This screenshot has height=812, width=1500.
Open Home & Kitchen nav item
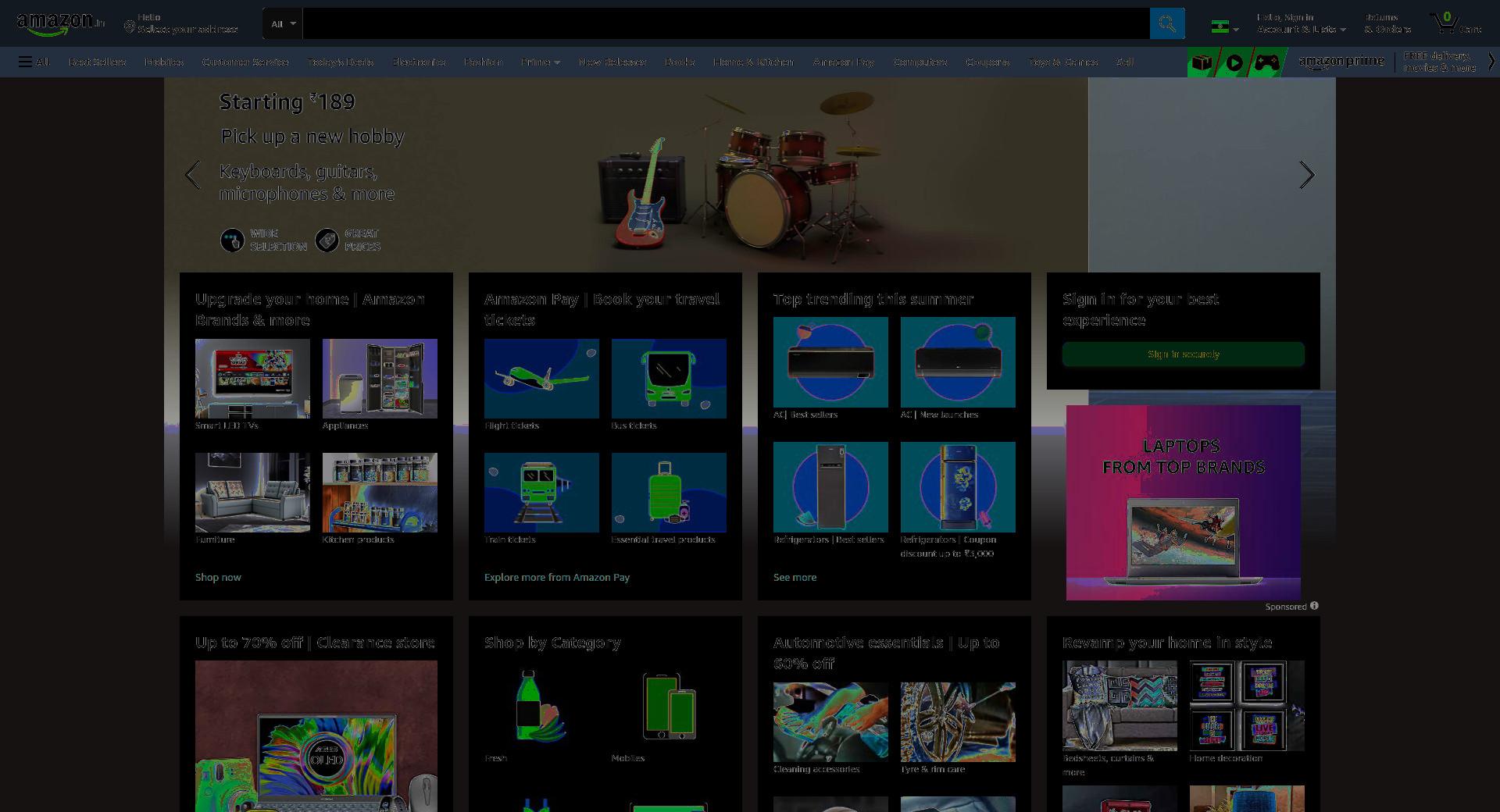[753, 62]
